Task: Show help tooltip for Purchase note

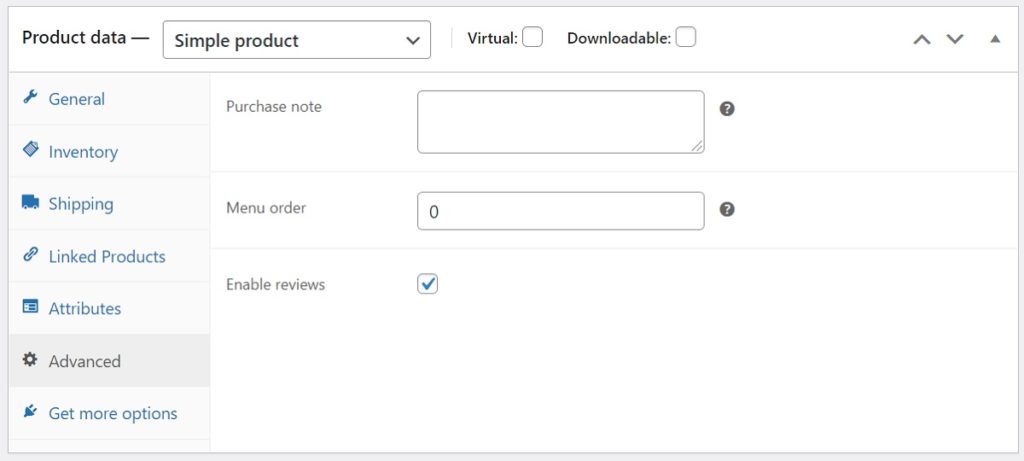Action: [727, 108]
